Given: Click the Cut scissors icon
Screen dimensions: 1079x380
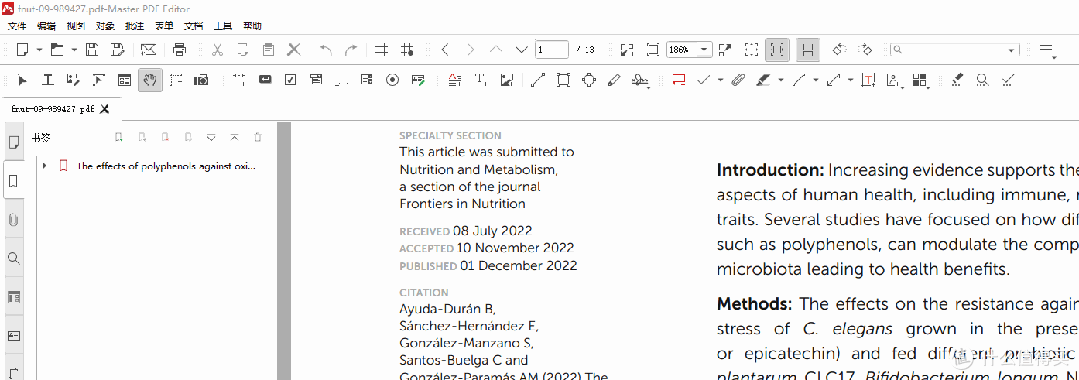Looking at the screenshot, I should (x=217, y=50).
